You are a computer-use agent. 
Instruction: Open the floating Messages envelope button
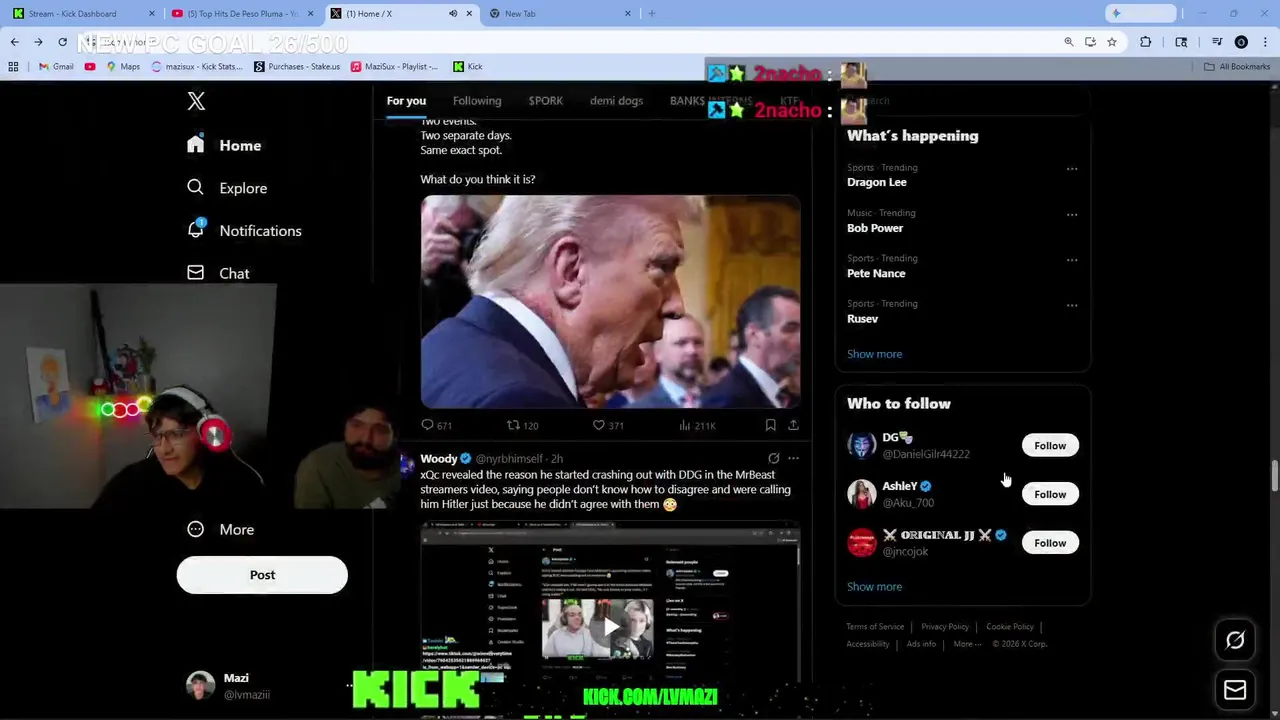(x=1235, y=689)
